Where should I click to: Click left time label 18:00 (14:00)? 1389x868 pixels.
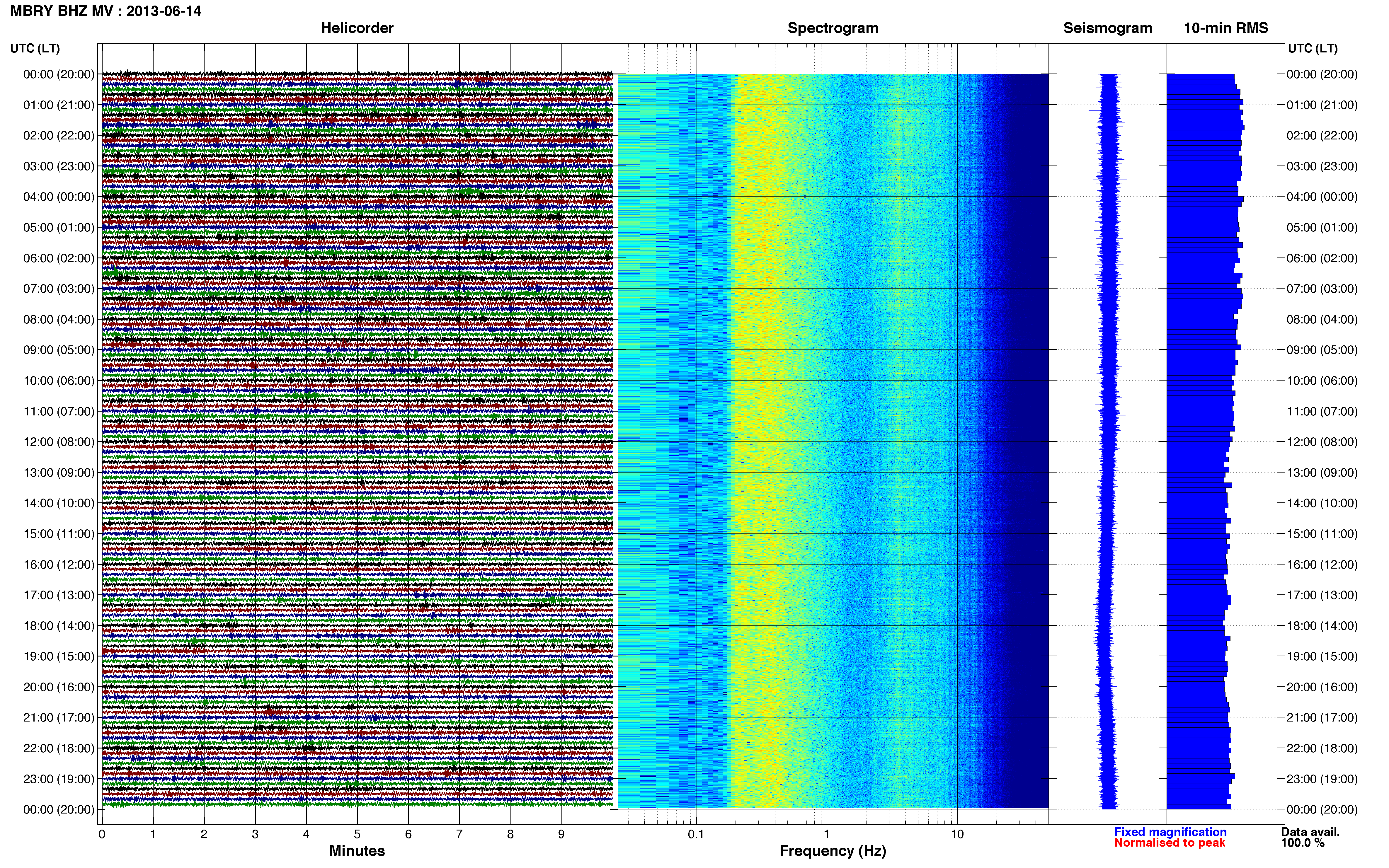click(59, 626)
